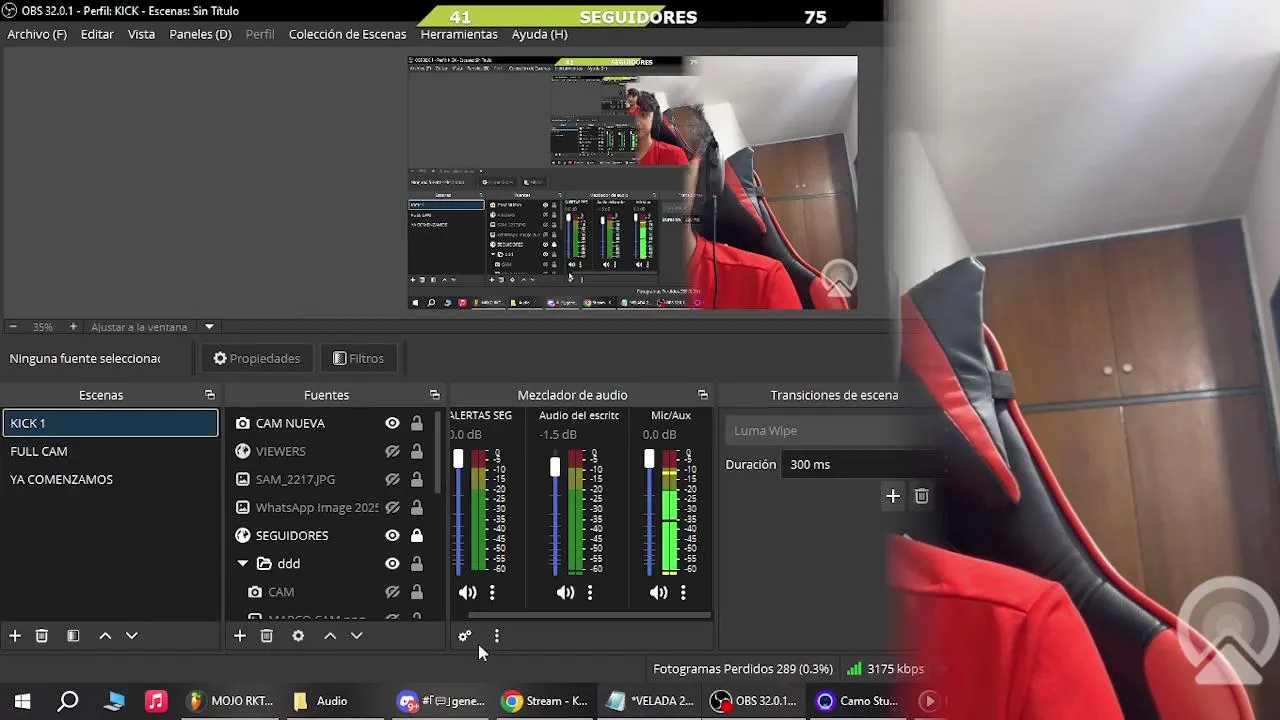Viewport: 1280px width, 720px height.
Task: Open the Archivo menu
Action: 37,34
